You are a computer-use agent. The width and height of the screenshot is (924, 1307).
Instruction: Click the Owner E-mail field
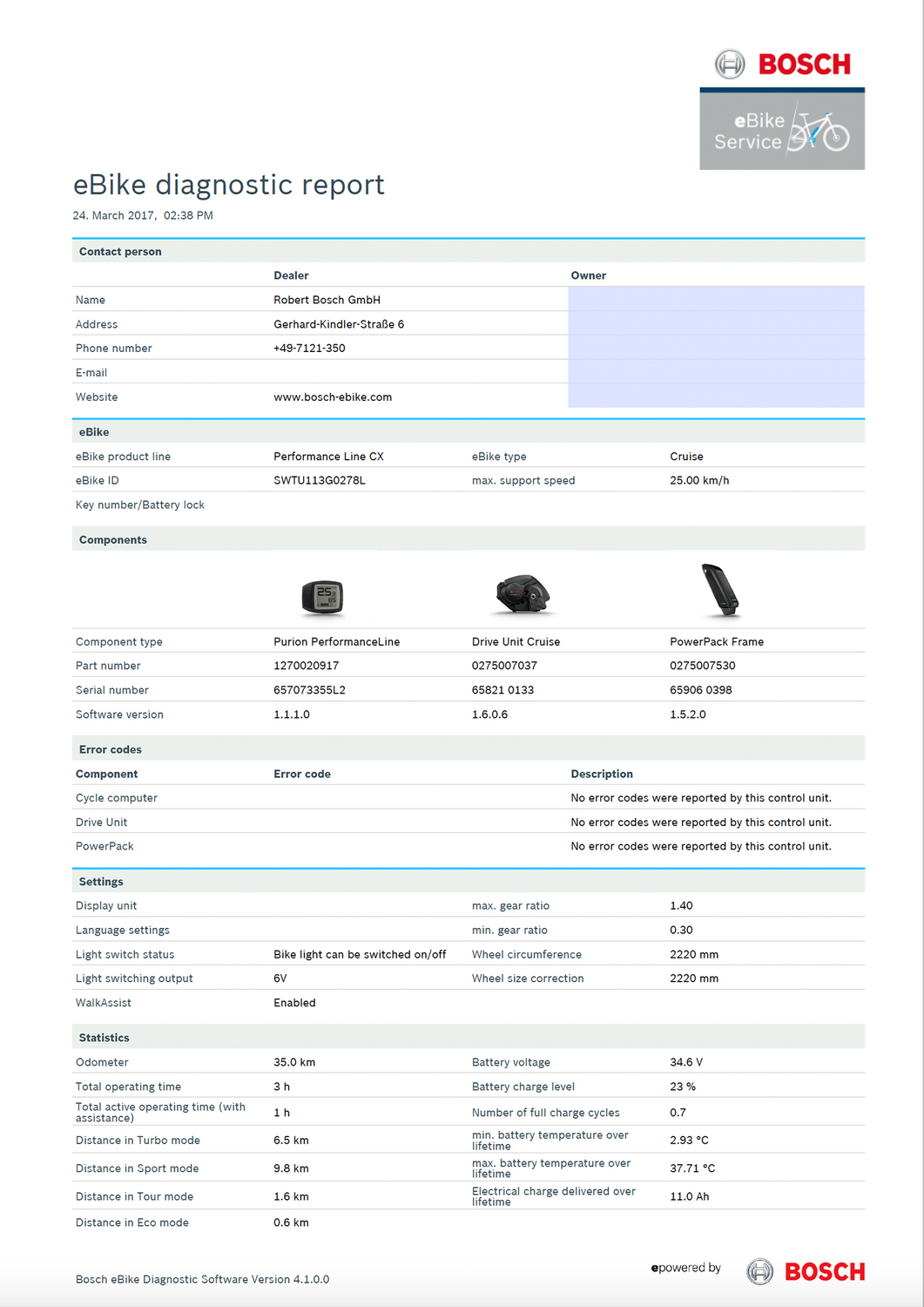tap(715, 372)
